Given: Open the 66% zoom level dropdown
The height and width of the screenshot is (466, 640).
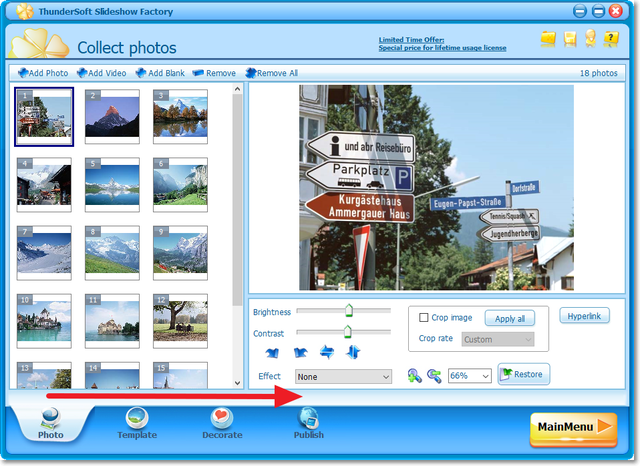Looking at the screenshot, I should click(x=469, y=376).
